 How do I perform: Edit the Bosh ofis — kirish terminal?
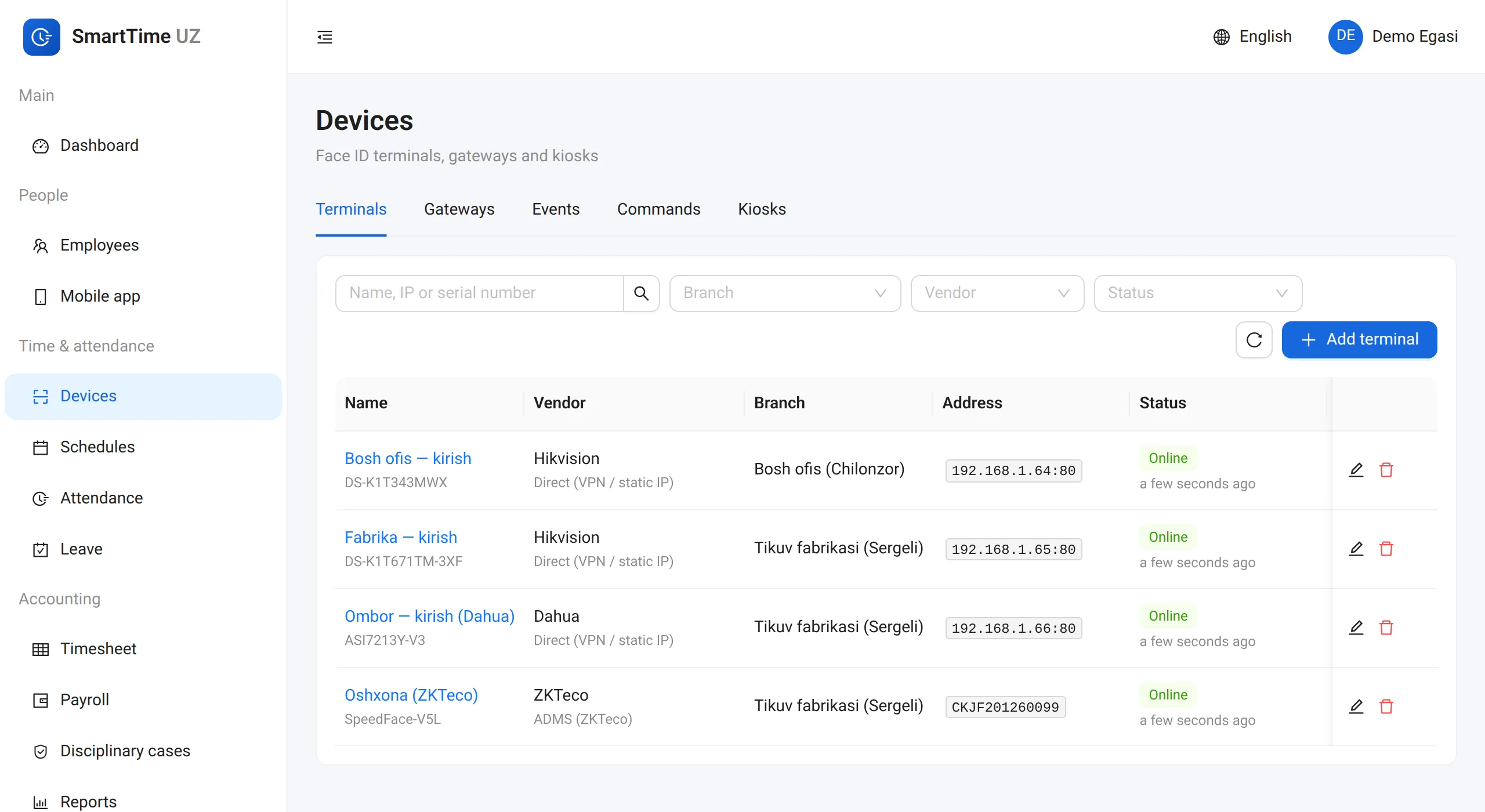[1356, 470]
